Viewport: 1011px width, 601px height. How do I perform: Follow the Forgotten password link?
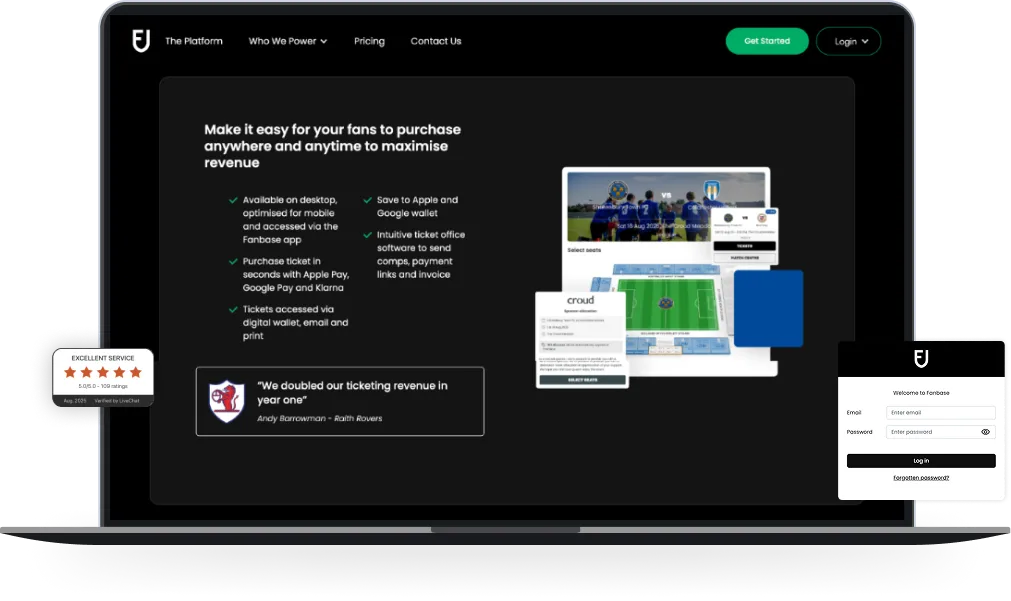921,478
